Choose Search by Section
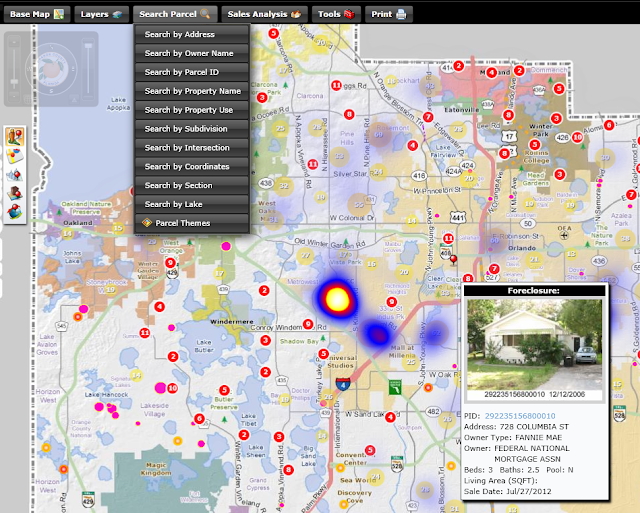Viewport: 640px width, 513px height. pos(192,185)
